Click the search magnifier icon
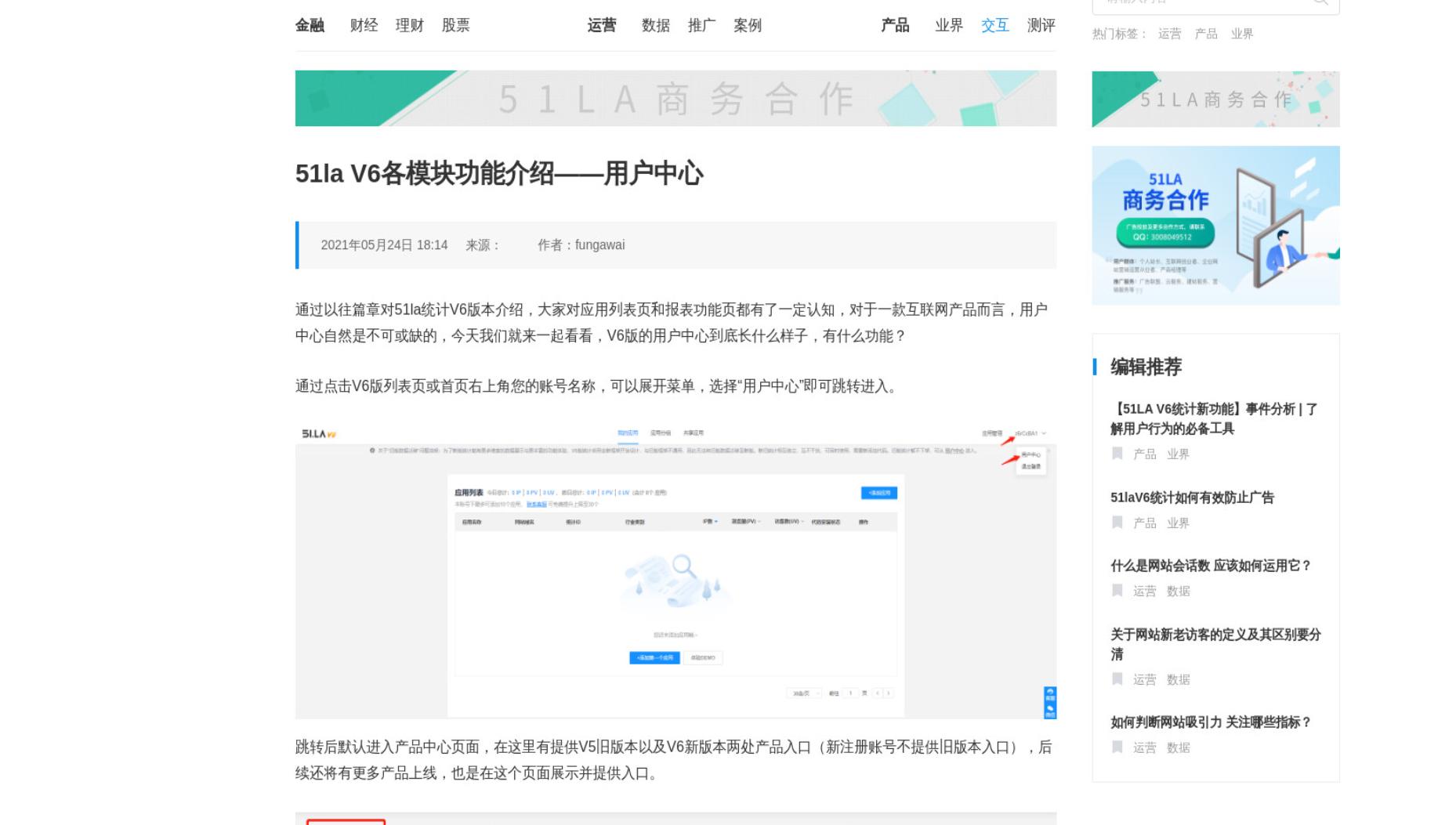Screen dimensions: 1456x825 (x=1320, y=2)
